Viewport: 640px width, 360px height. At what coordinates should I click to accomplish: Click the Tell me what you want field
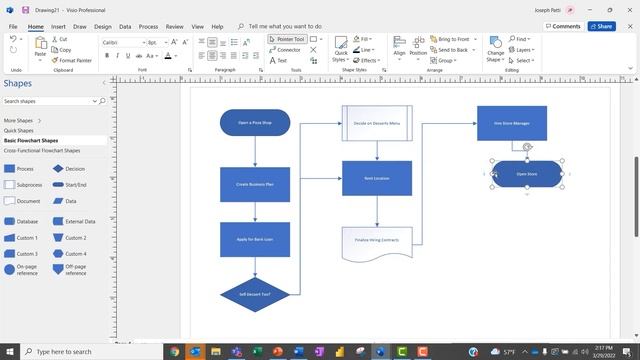coord(285,27)
